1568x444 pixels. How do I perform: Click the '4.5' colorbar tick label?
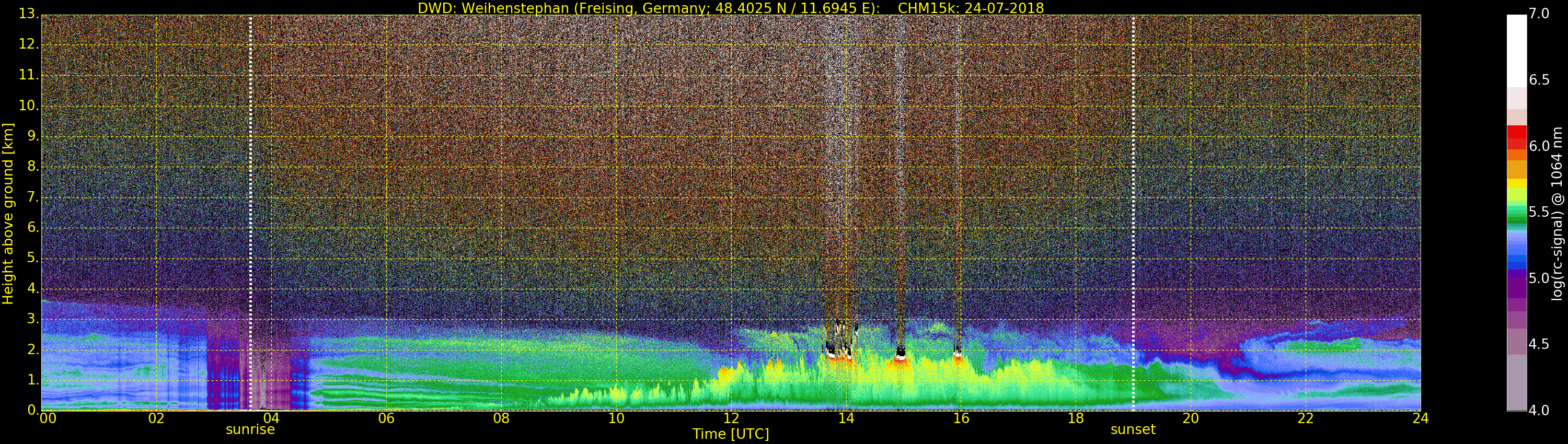pos(1539,345)
